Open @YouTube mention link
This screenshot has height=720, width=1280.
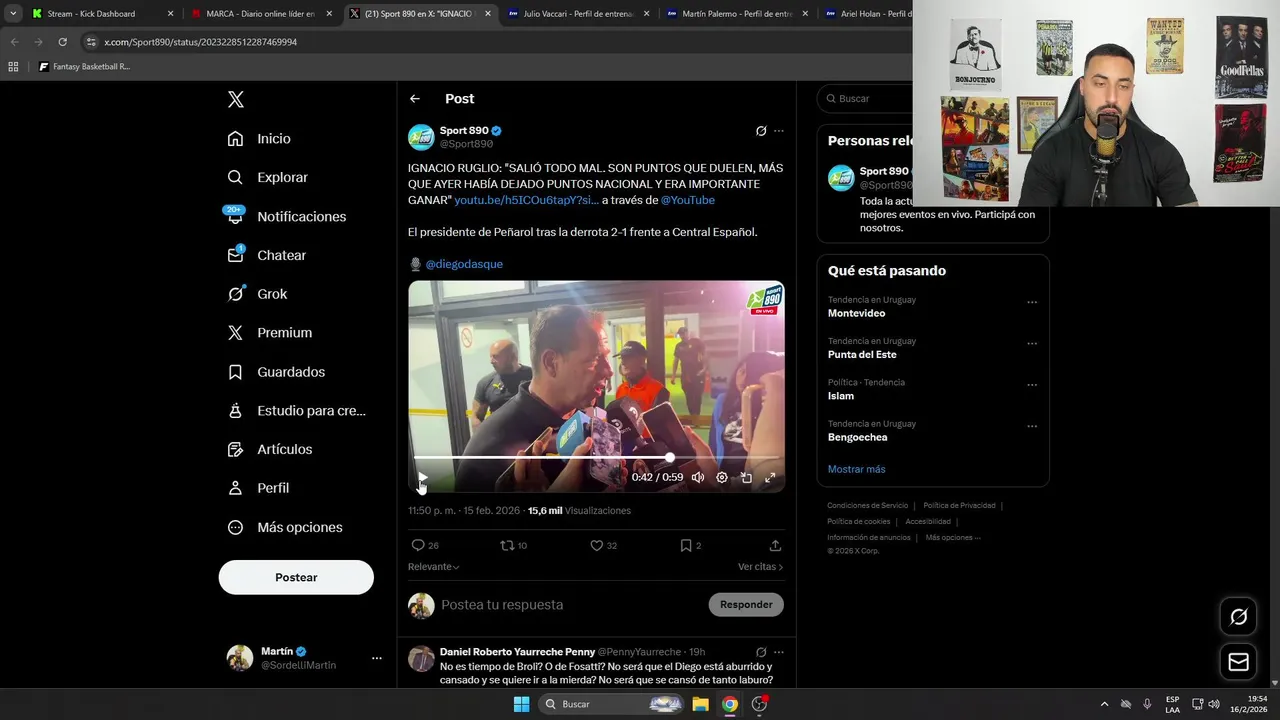688,200
